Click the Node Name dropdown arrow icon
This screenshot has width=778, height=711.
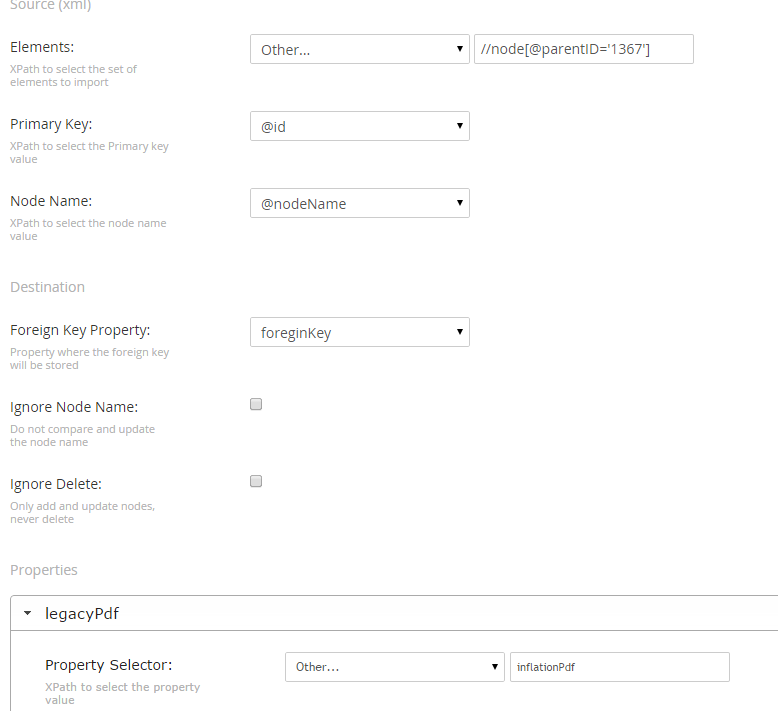point(459,202)
